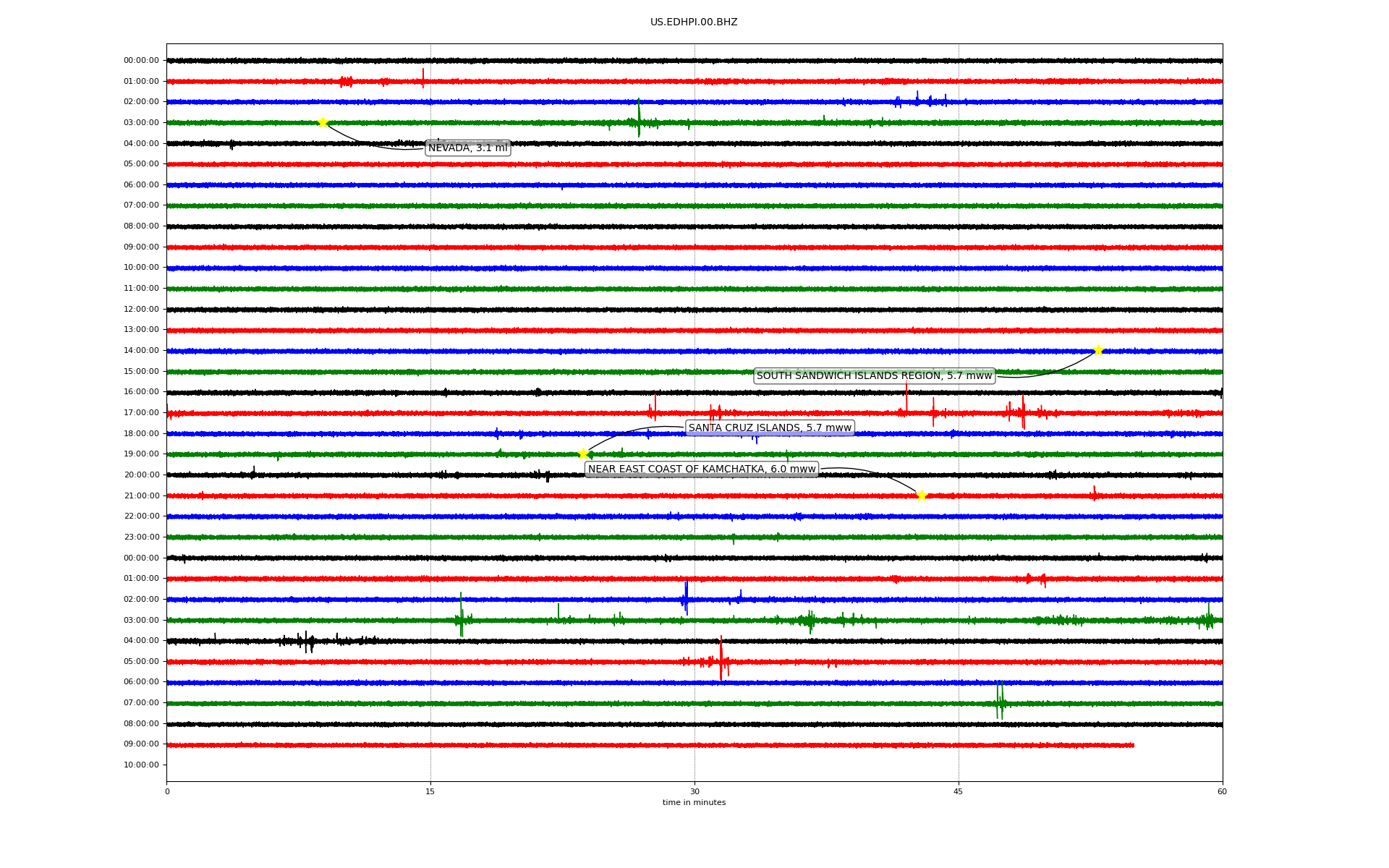The width and height of the screenshot is (1389, 868).
Task: Click the NEAR EAST COAST OF KAMCHATKA label
Action: tap(702, 469)
